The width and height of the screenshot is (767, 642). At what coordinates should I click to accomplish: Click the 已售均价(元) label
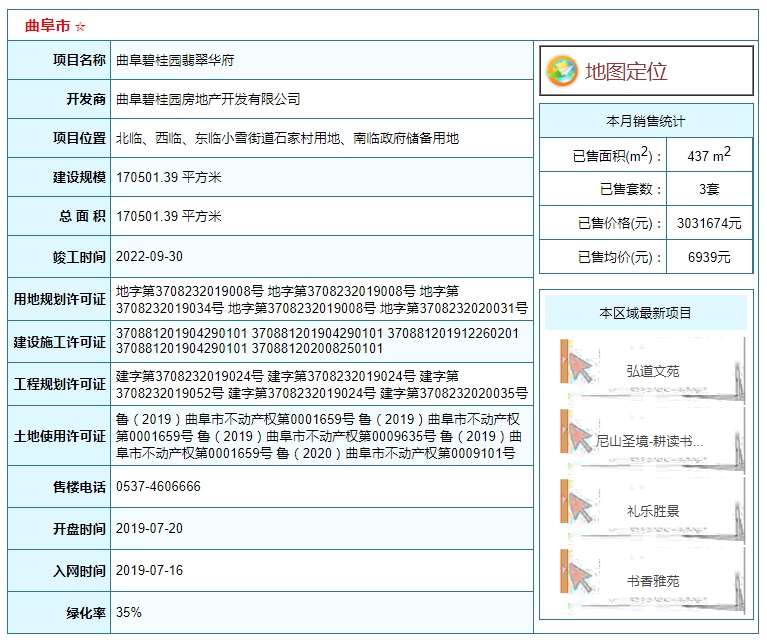tap(620, 257)
